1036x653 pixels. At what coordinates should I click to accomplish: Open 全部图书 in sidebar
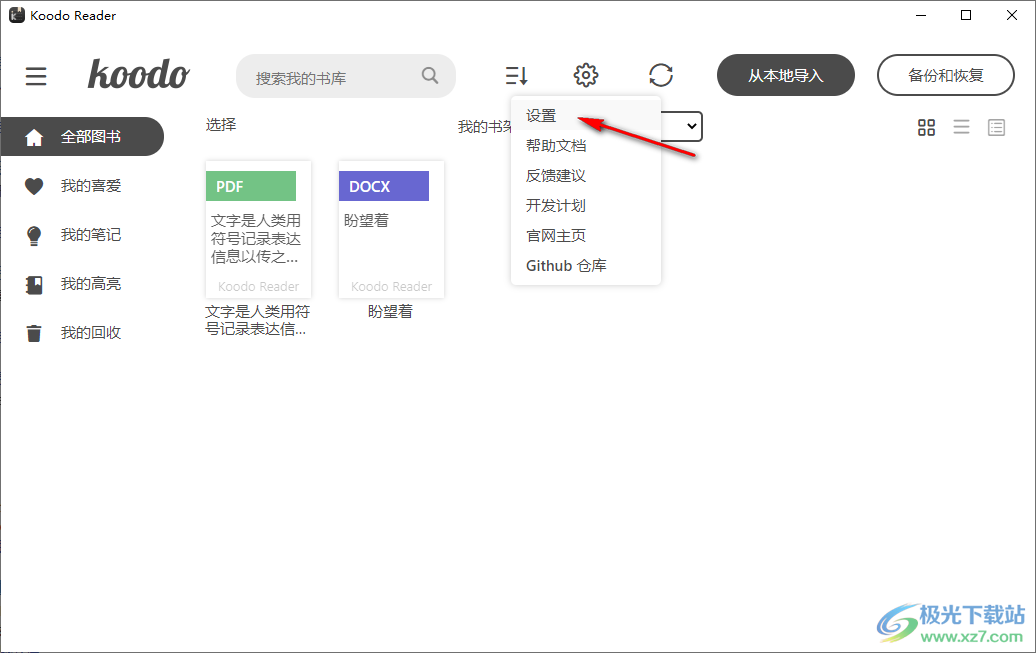(82, 137)
